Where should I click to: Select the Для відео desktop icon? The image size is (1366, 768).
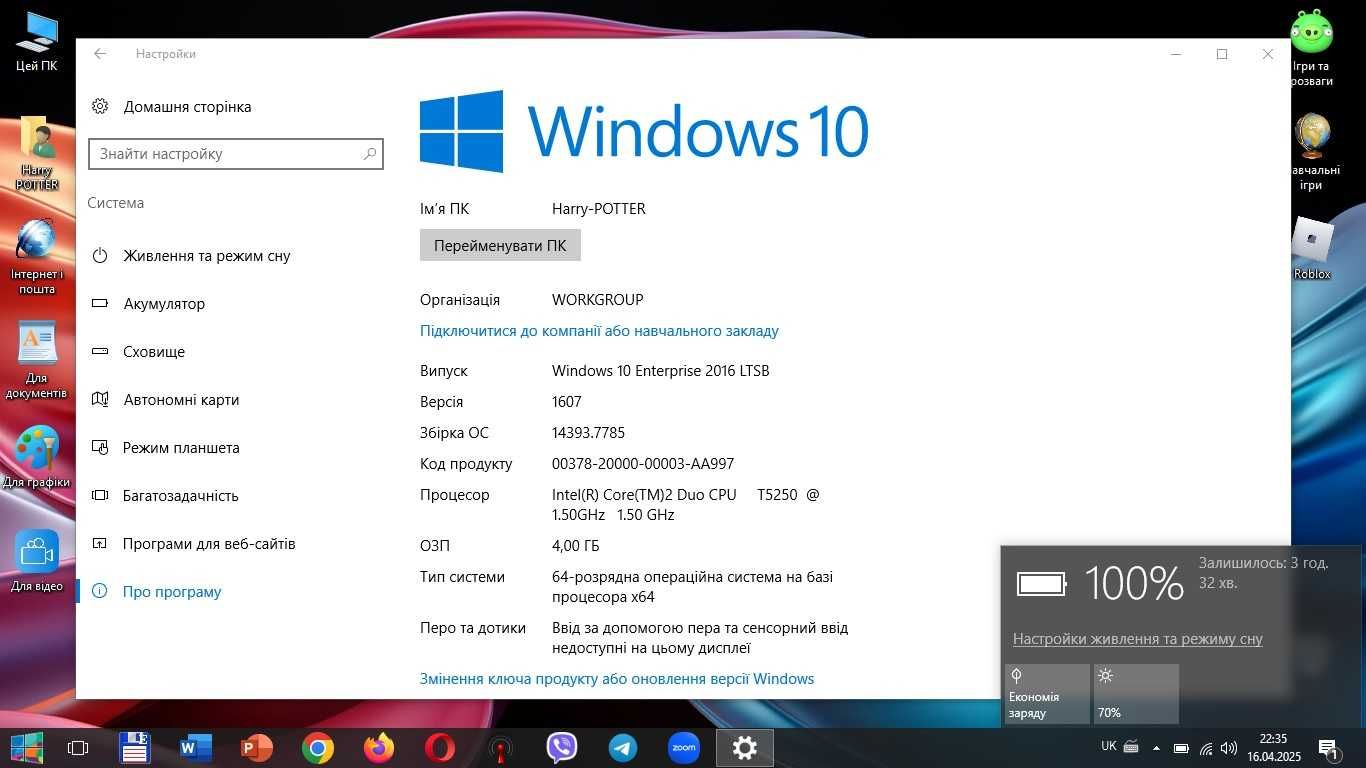(x=37, y=561)
